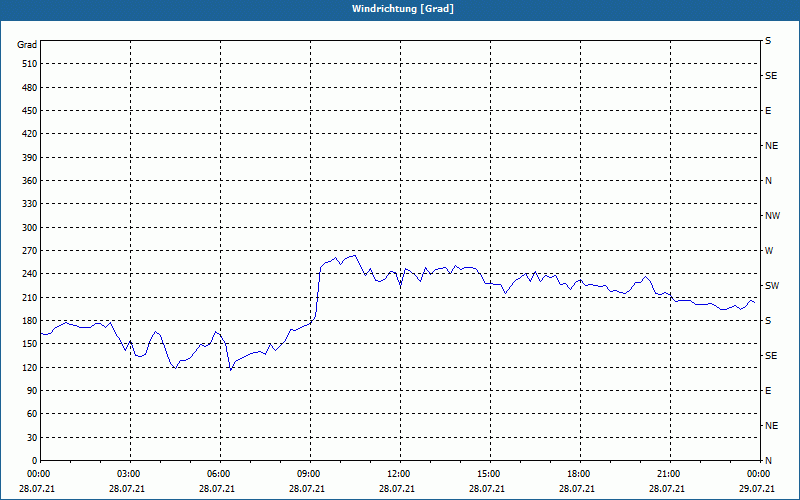This screenshot has width=800, height=500.
Task: Select the 480 value on the degree axis
Action: [x=30, y=88]
